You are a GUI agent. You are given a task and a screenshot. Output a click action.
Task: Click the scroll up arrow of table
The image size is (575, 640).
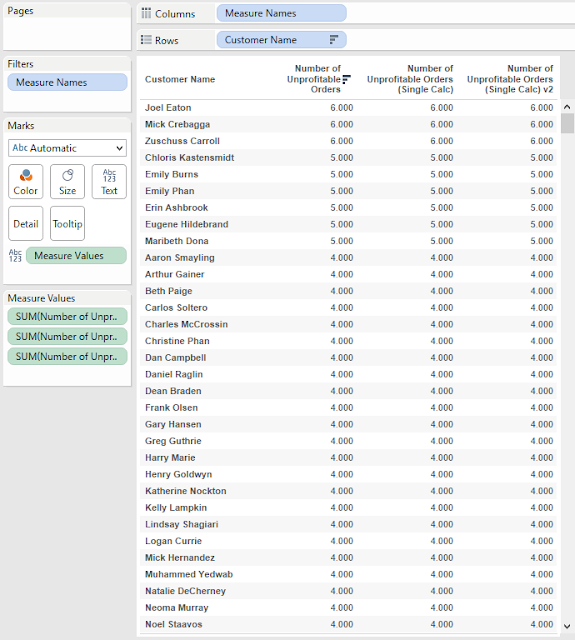(567, 107)
